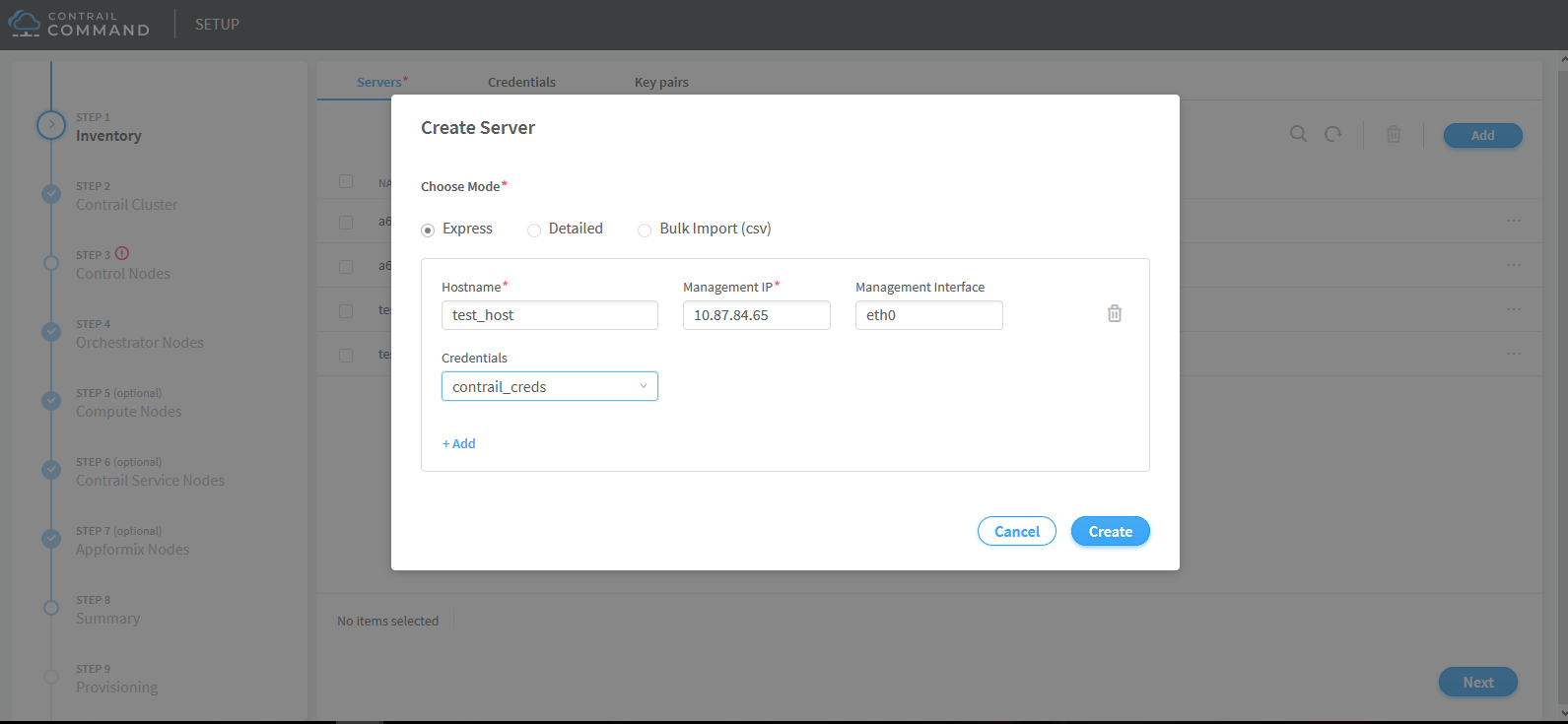Open the Credentials dropdown showing contrail_creds
1568x724 pixels.
[x=549, y=386]
